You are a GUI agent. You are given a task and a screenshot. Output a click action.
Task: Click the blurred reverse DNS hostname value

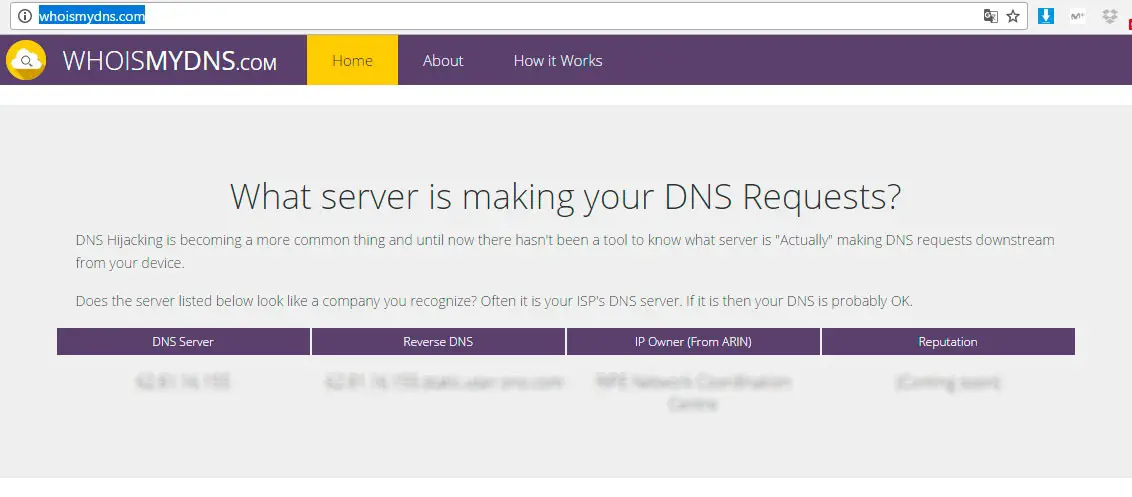click(x=443, y=382)
